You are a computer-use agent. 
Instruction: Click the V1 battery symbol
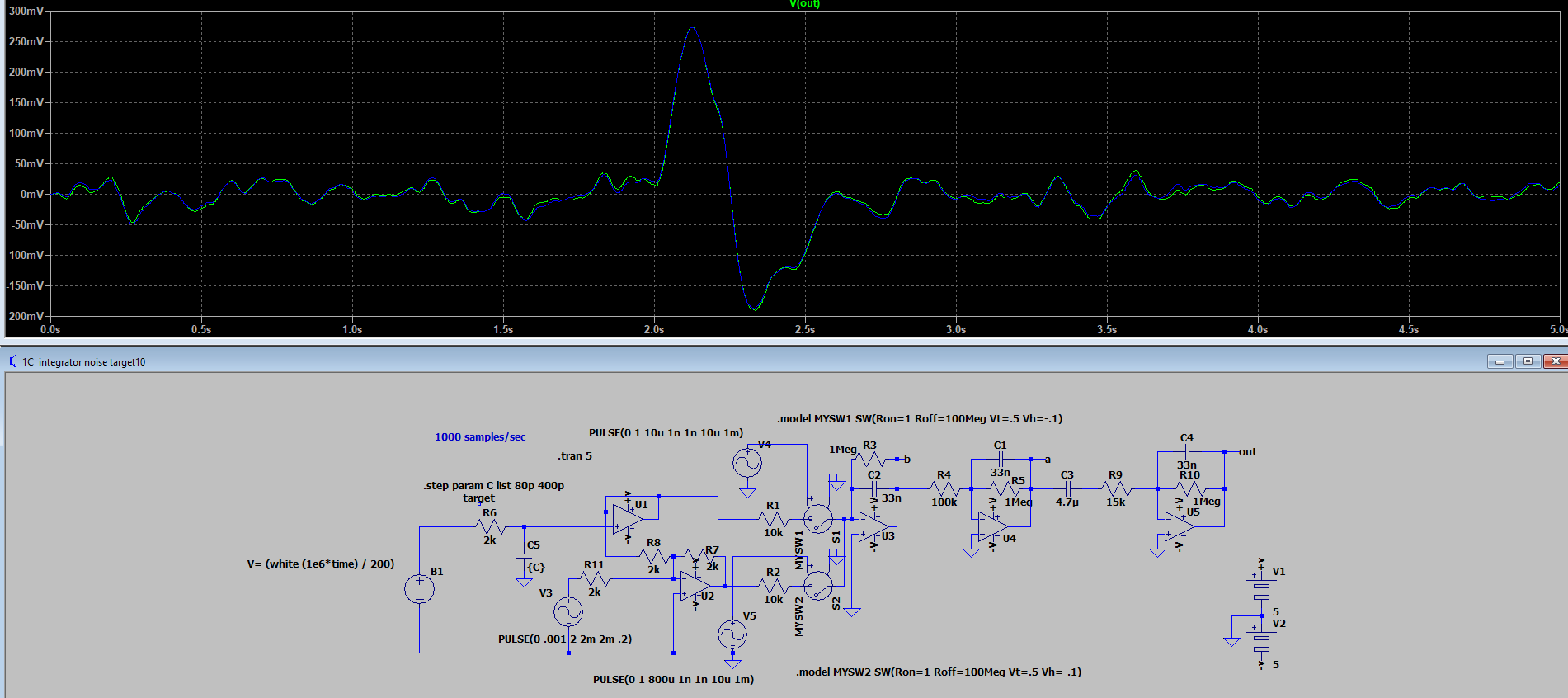click(x=1261, y=587)
